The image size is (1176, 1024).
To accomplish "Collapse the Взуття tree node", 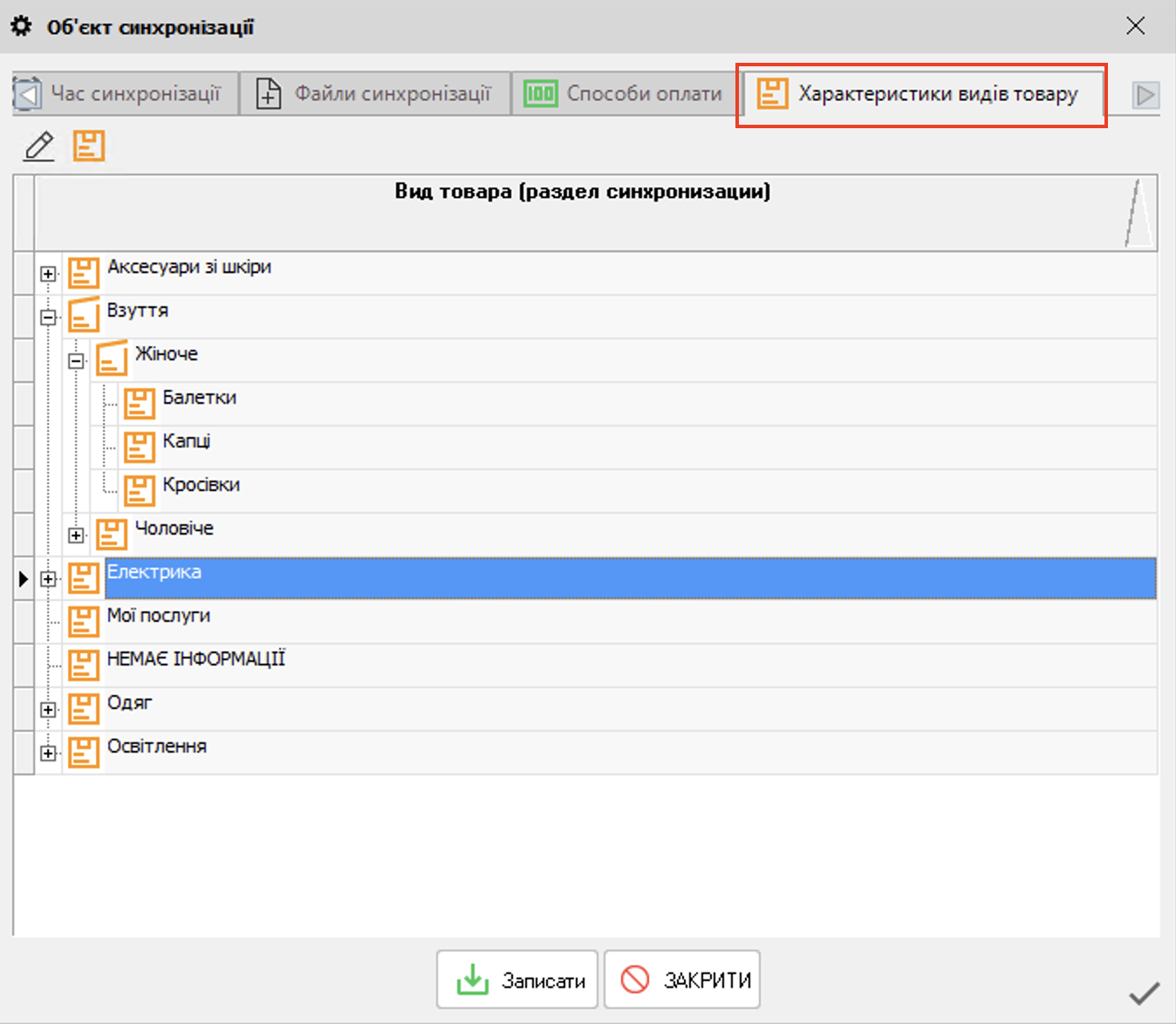I will (x=48, y=317).
